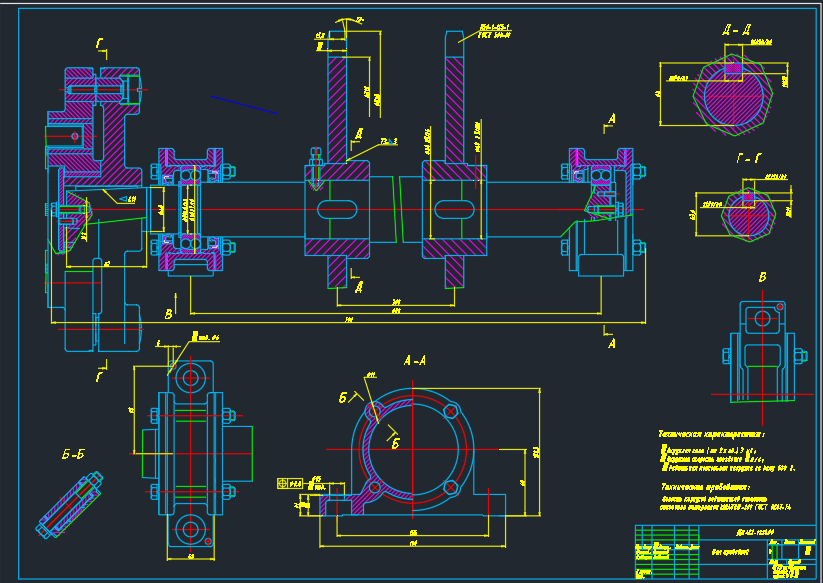Viewport: 823px width, 583px height.
Task: Click the technical requirements heading text
Action: pos(705,486)
